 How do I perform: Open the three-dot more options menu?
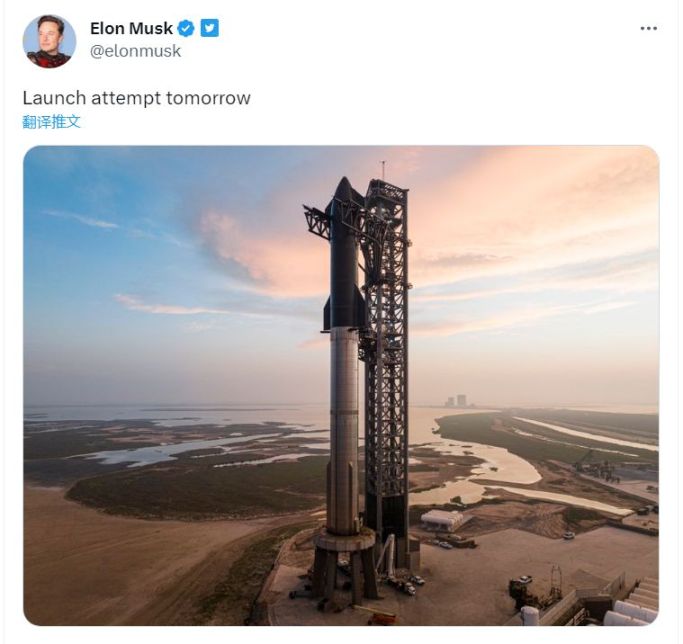(648, 28)
